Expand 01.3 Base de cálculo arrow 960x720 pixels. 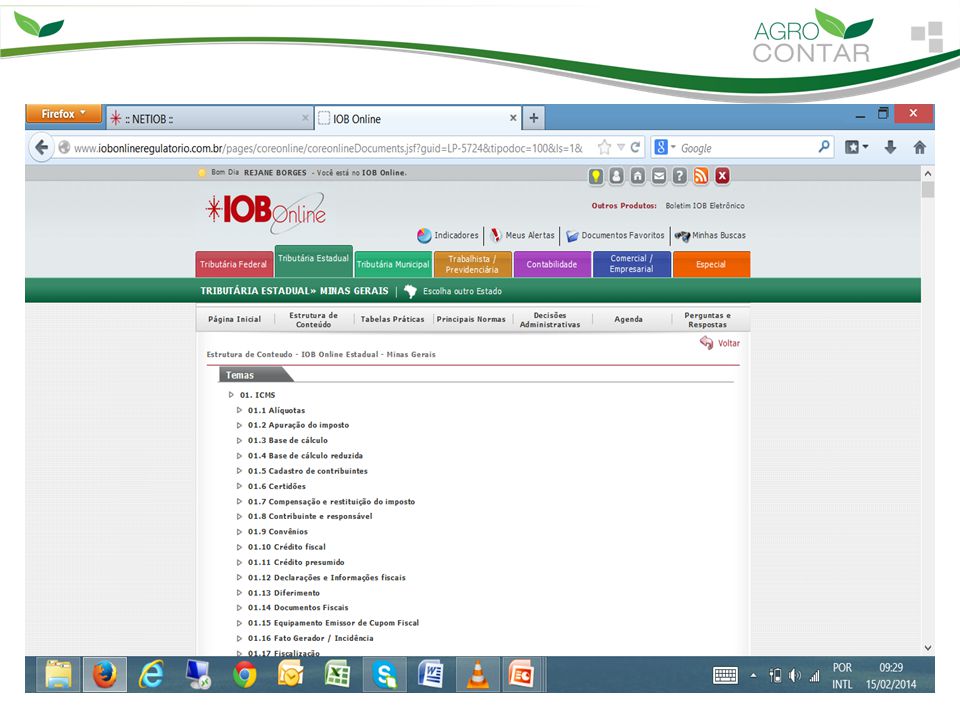[x=239, y=440]
